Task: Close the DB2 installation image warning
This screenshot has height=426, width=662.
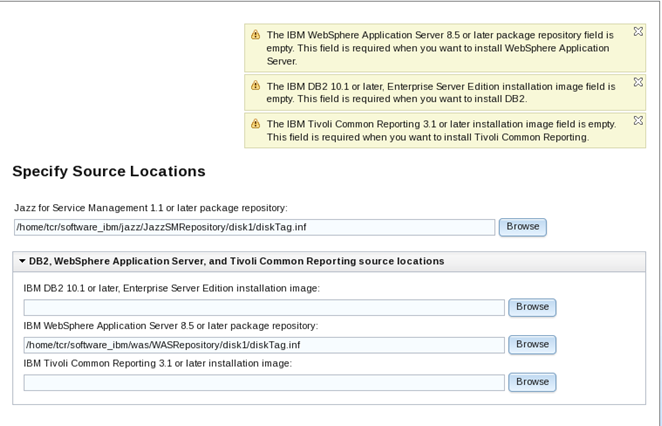Action: (x=638, y=82)
